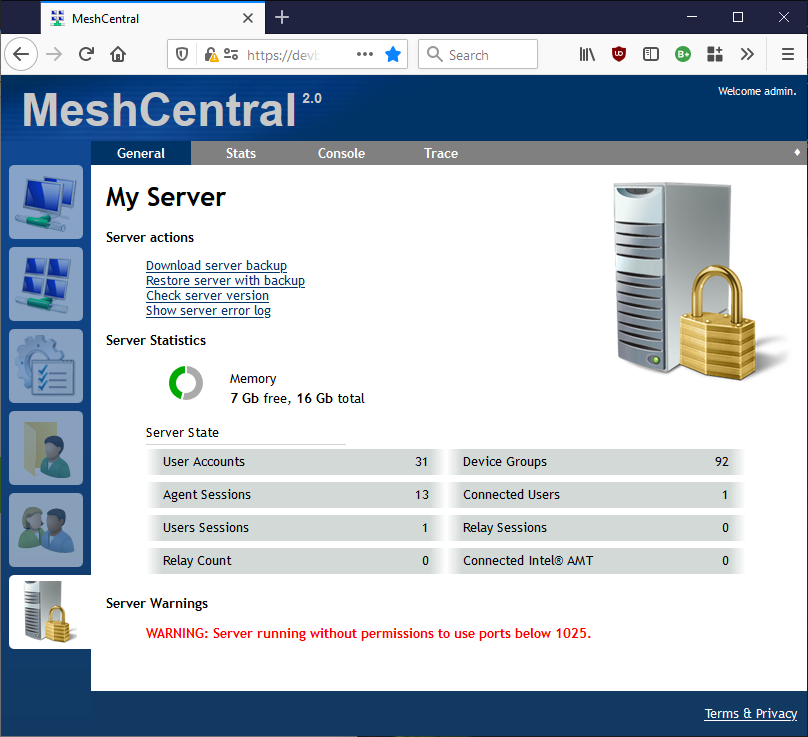Go back in browser history
This screenshot has height=737, width=808.
click(x=21, y=54)
